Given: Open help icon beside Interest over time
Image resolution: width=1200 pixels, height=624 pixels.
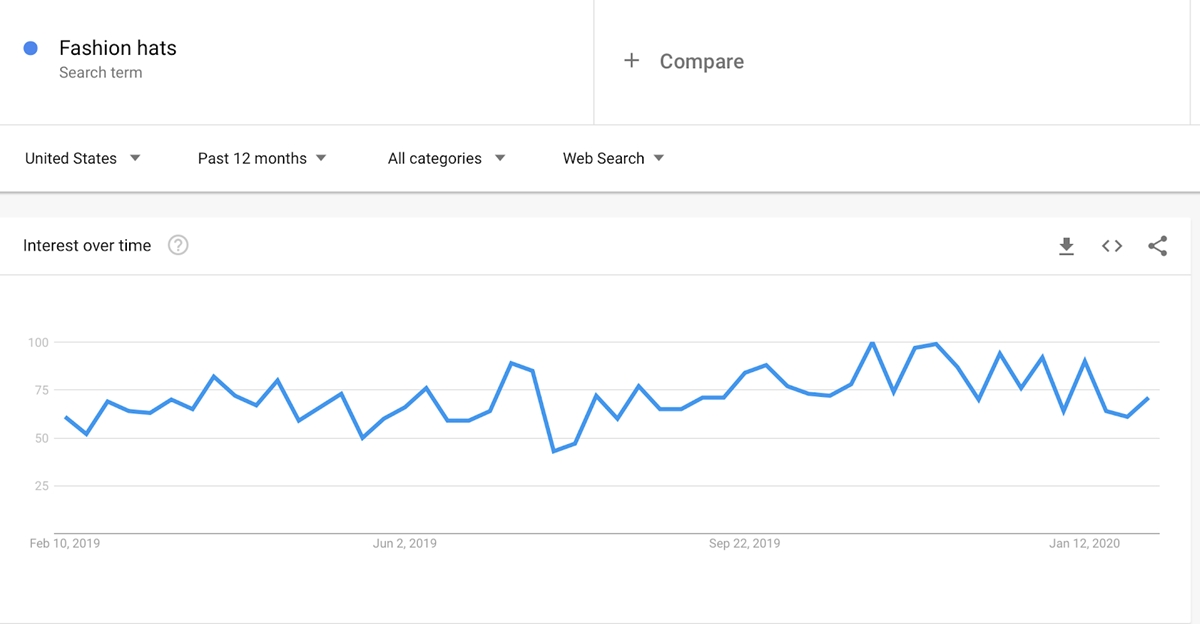Looking at the screenshot, I should (x=178, y=245).
